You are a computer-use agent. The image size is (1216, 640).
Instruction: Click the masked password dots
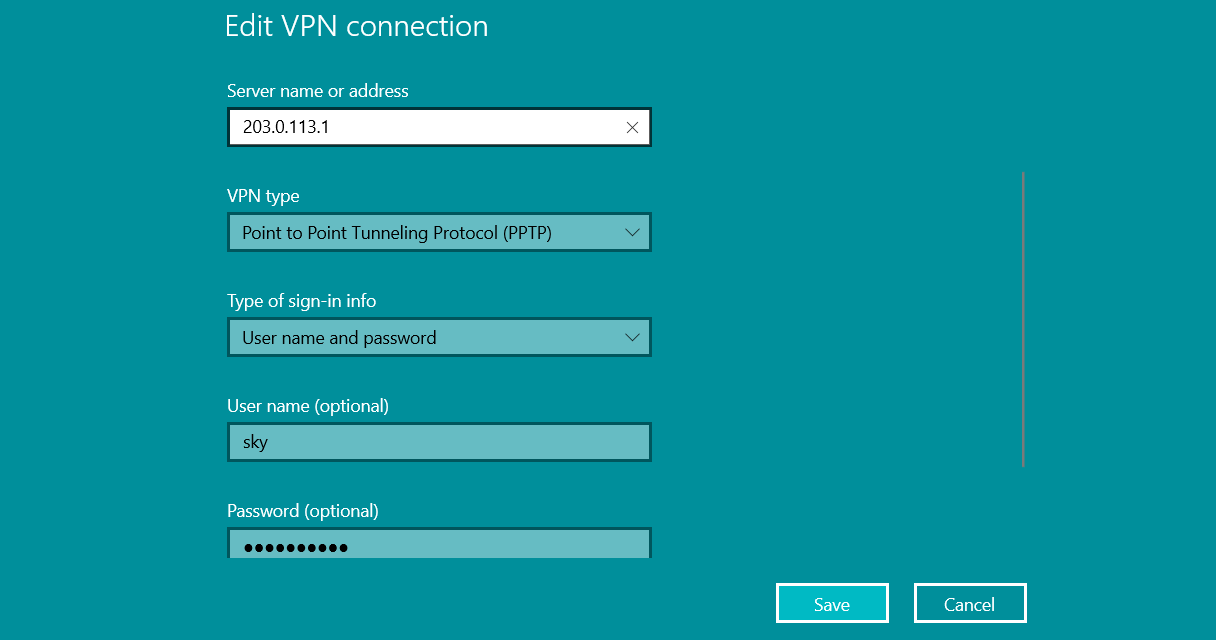click(x=296, y=548)
